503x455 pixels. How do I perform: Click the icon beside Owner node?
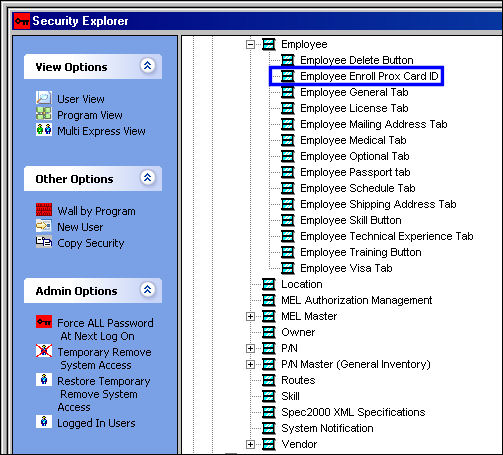[269, 332]
